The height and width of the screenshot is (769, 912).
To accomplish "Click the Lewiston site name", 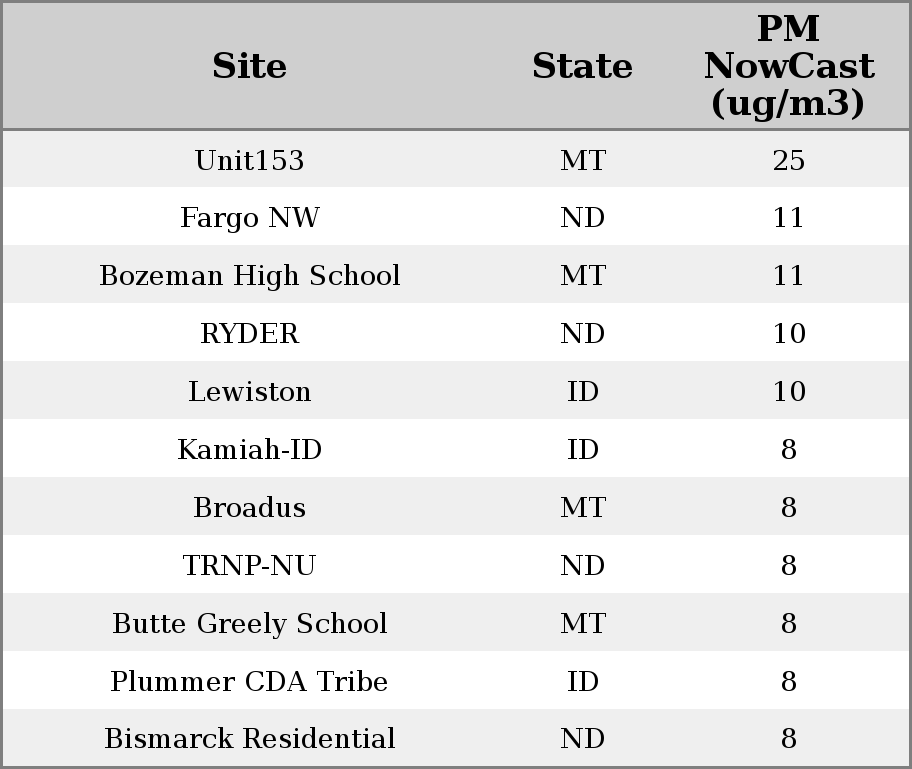I will pyautogui.click(x=249, y=392).
